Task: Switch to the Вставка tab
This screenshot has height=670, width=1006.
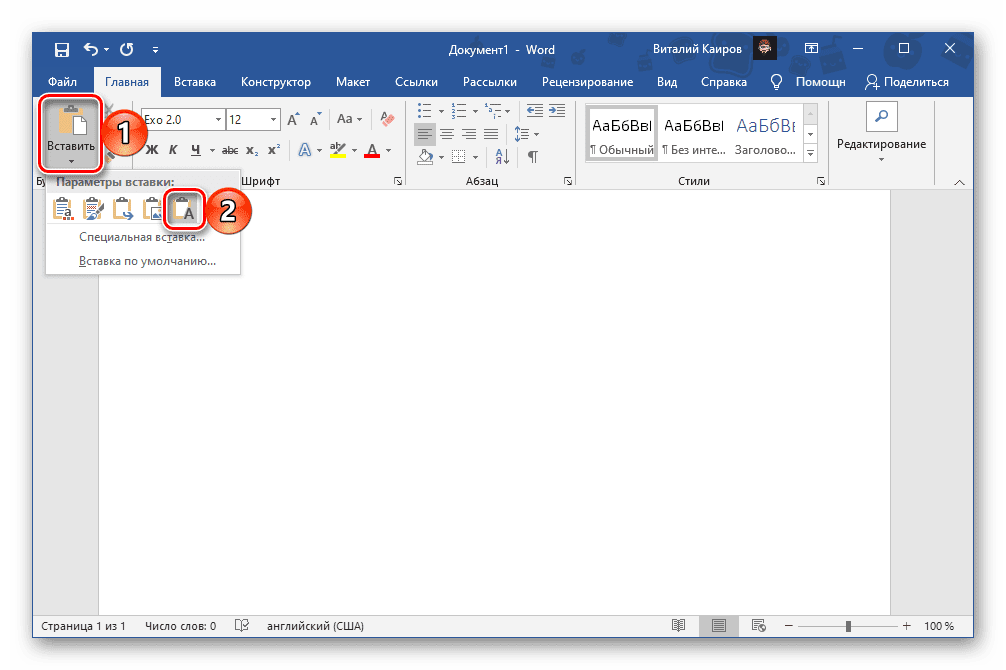Action: [x=195, y=82]
